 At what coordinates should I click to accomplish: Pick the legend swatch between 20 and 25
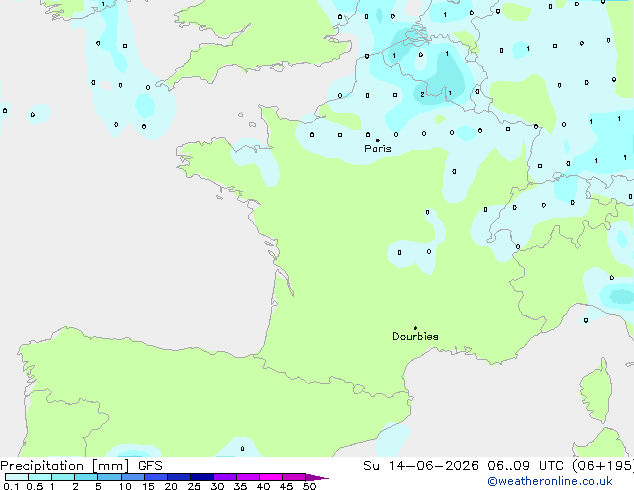(179, 477)
